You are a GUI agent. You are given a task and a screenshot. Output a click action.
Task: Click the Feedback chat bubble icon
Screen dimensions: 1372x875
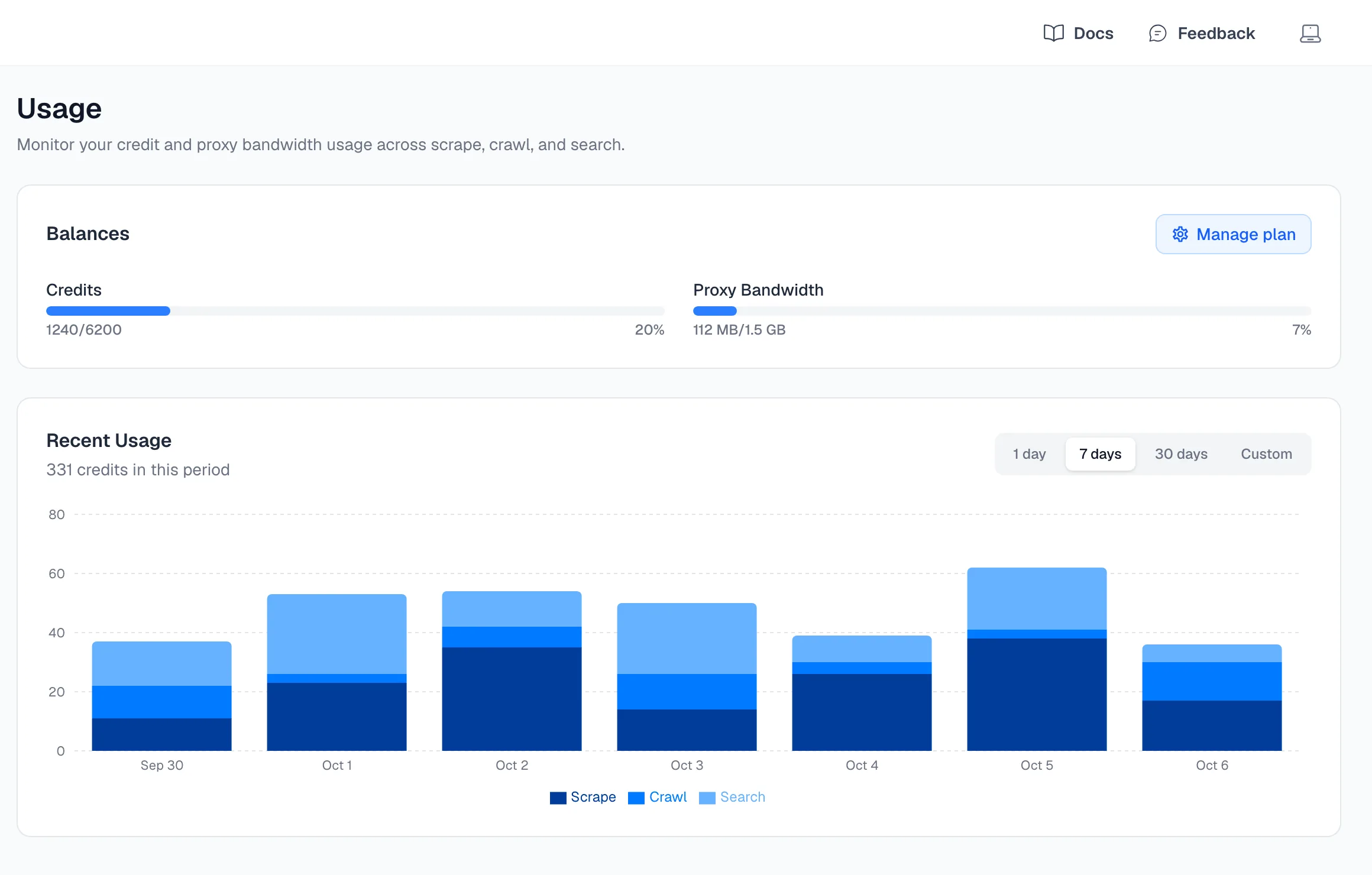pyautogui.click(x=1157, y=33)
